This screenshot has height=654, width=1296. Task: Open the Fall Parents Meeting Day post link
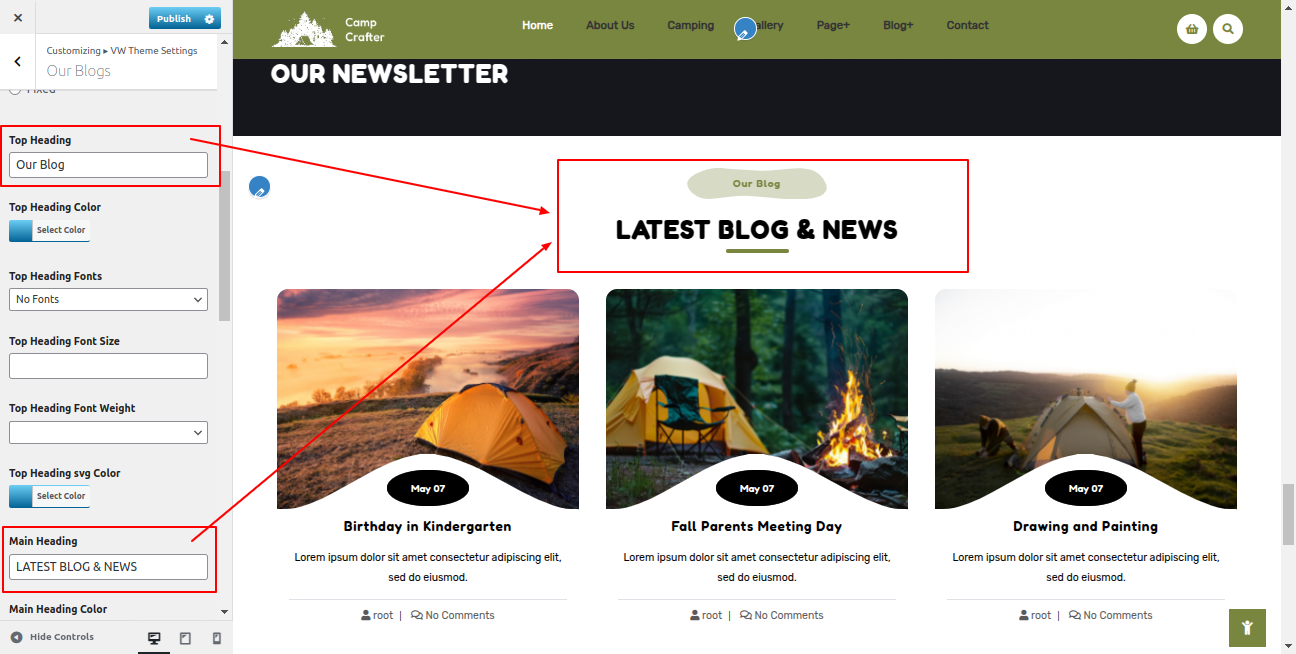click(757, 526)
